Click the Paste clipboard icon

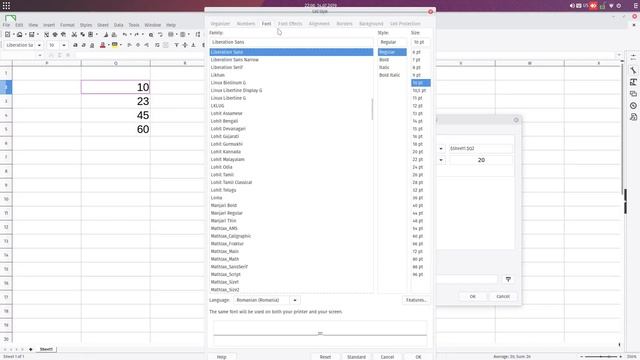coord(91,35)
